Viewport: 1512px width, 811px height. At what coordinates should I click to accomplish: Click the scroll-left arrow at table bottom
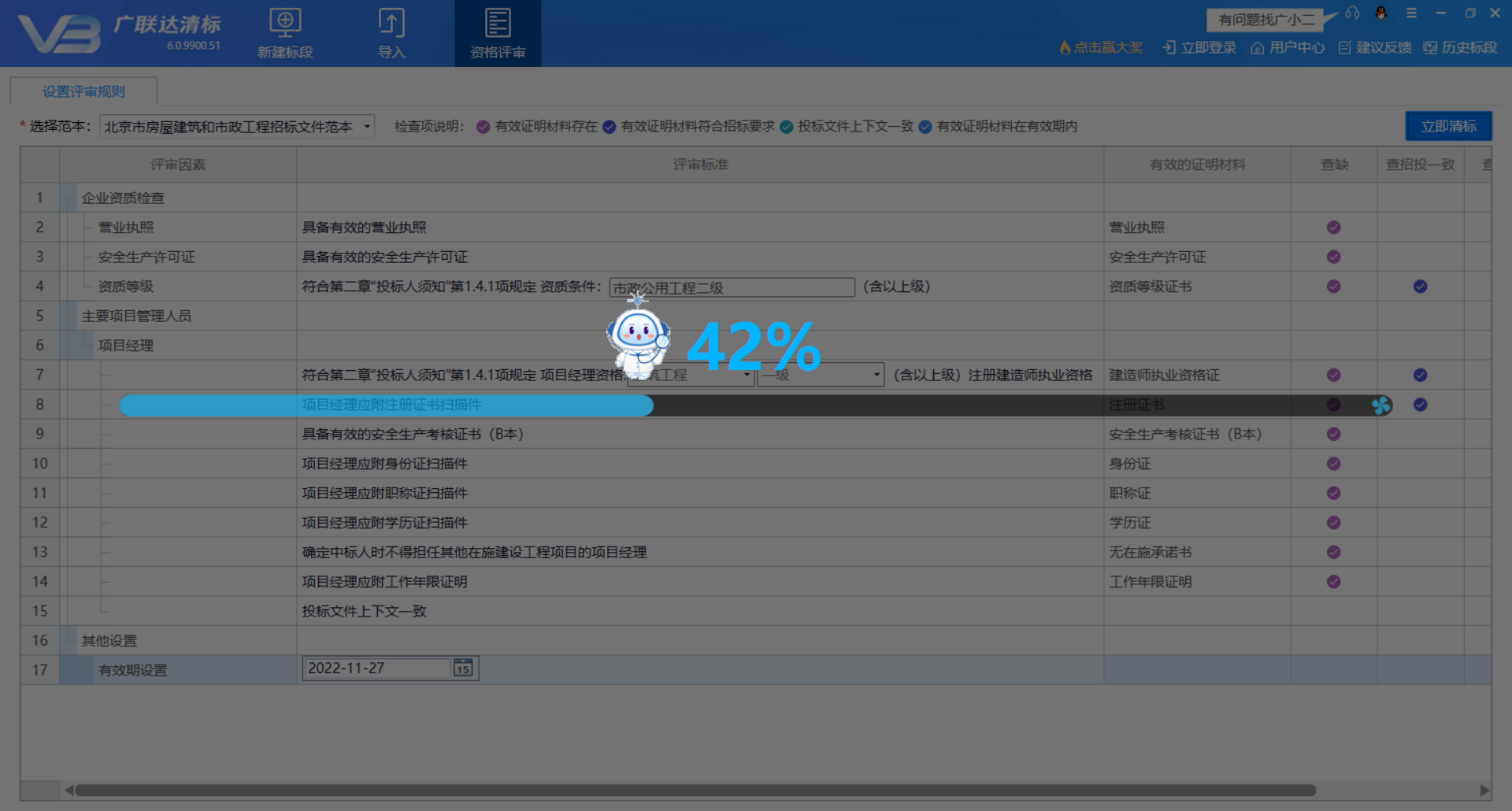[x=69, y=790]
